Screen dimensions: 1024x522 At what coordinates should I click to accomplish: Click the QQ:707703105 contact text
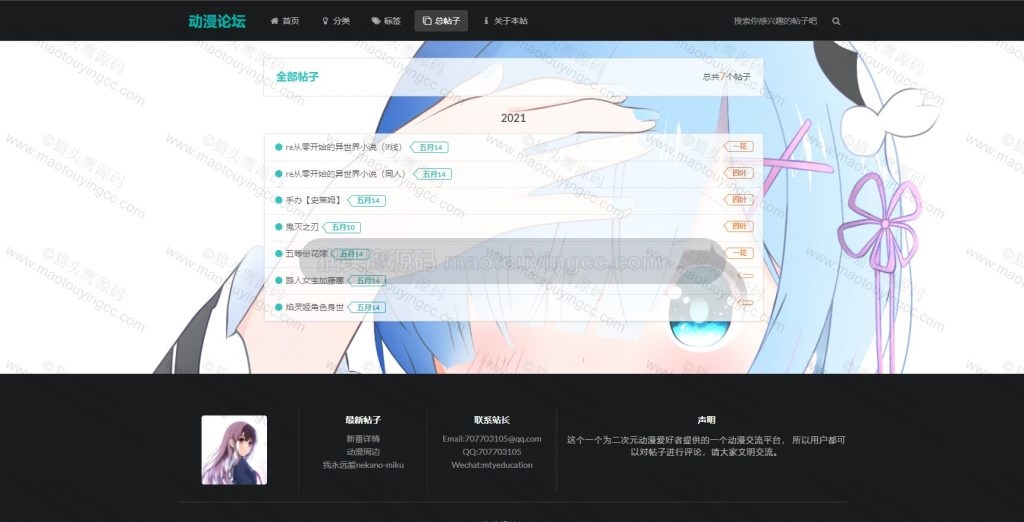492,452
